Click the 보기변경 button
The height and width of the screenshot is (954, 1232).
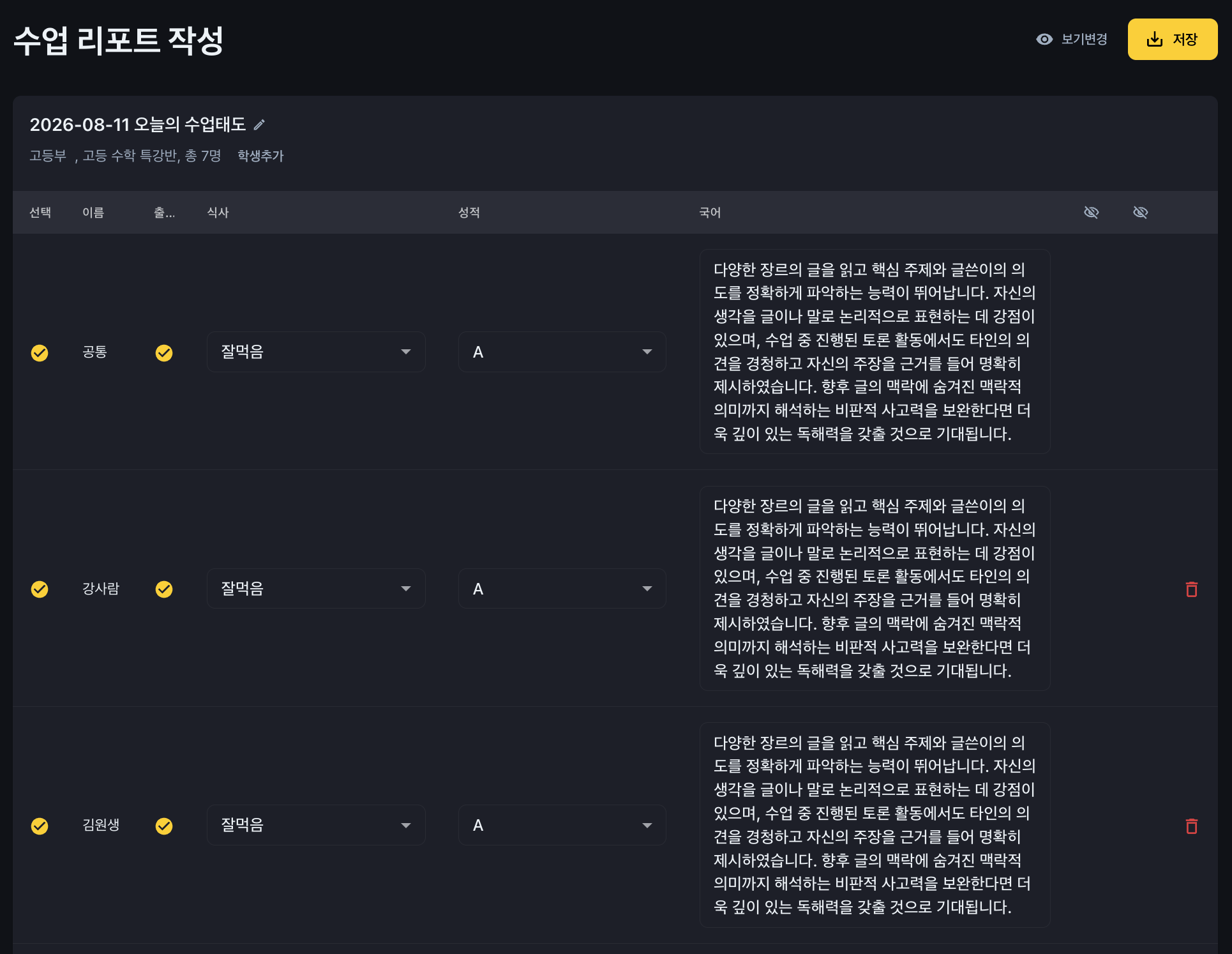click(x=1072, y=40)
